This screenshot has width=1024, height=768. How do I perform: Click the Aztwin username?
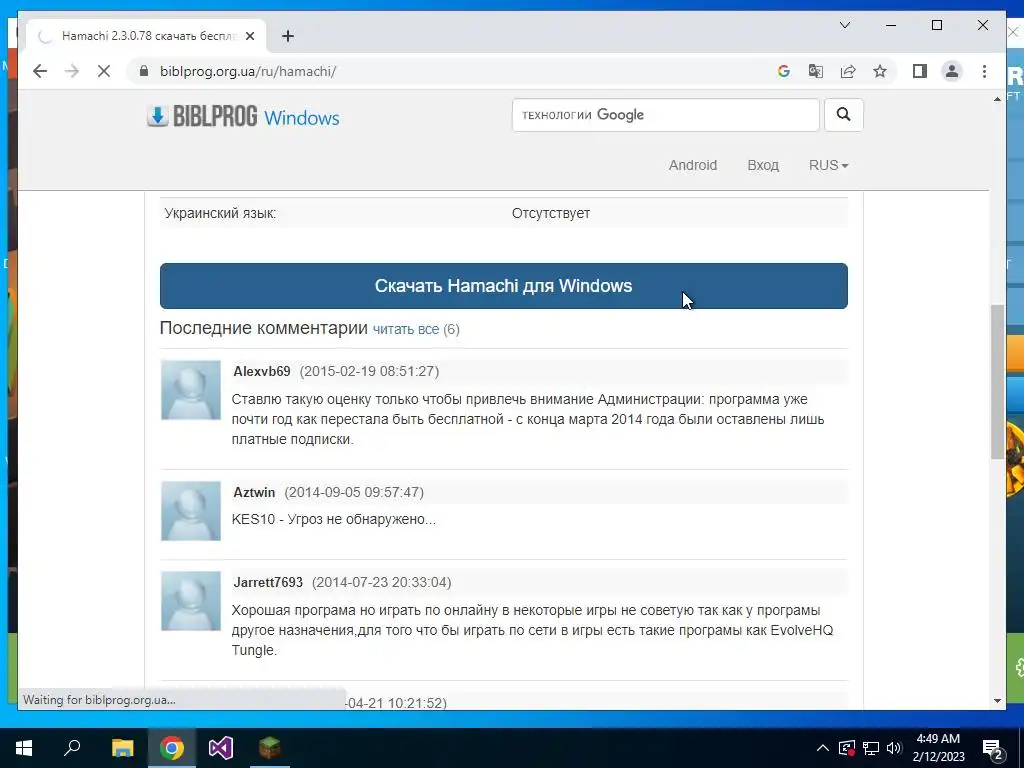(254, 492)
